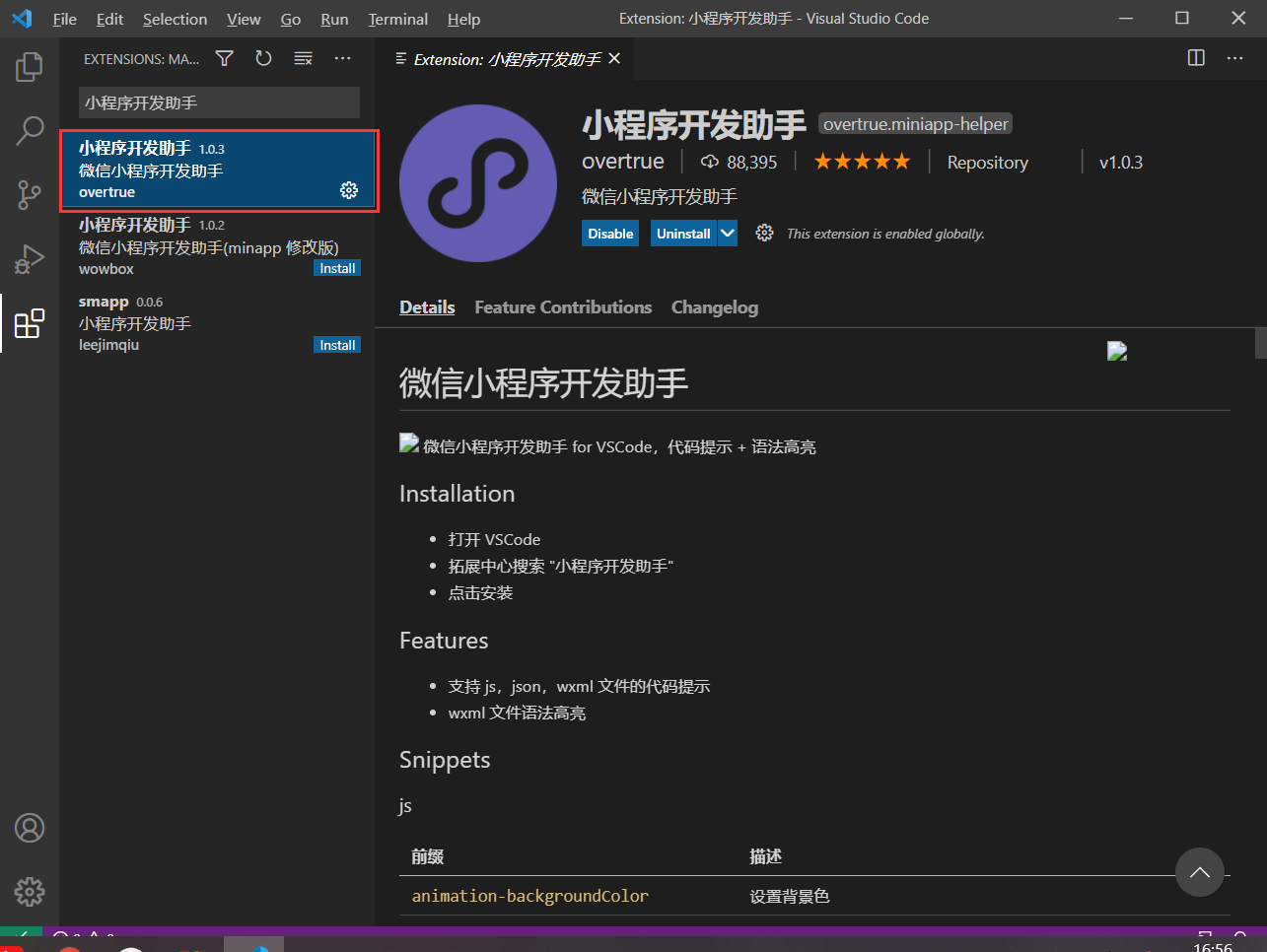Open the Repository link

pos(988,163)
